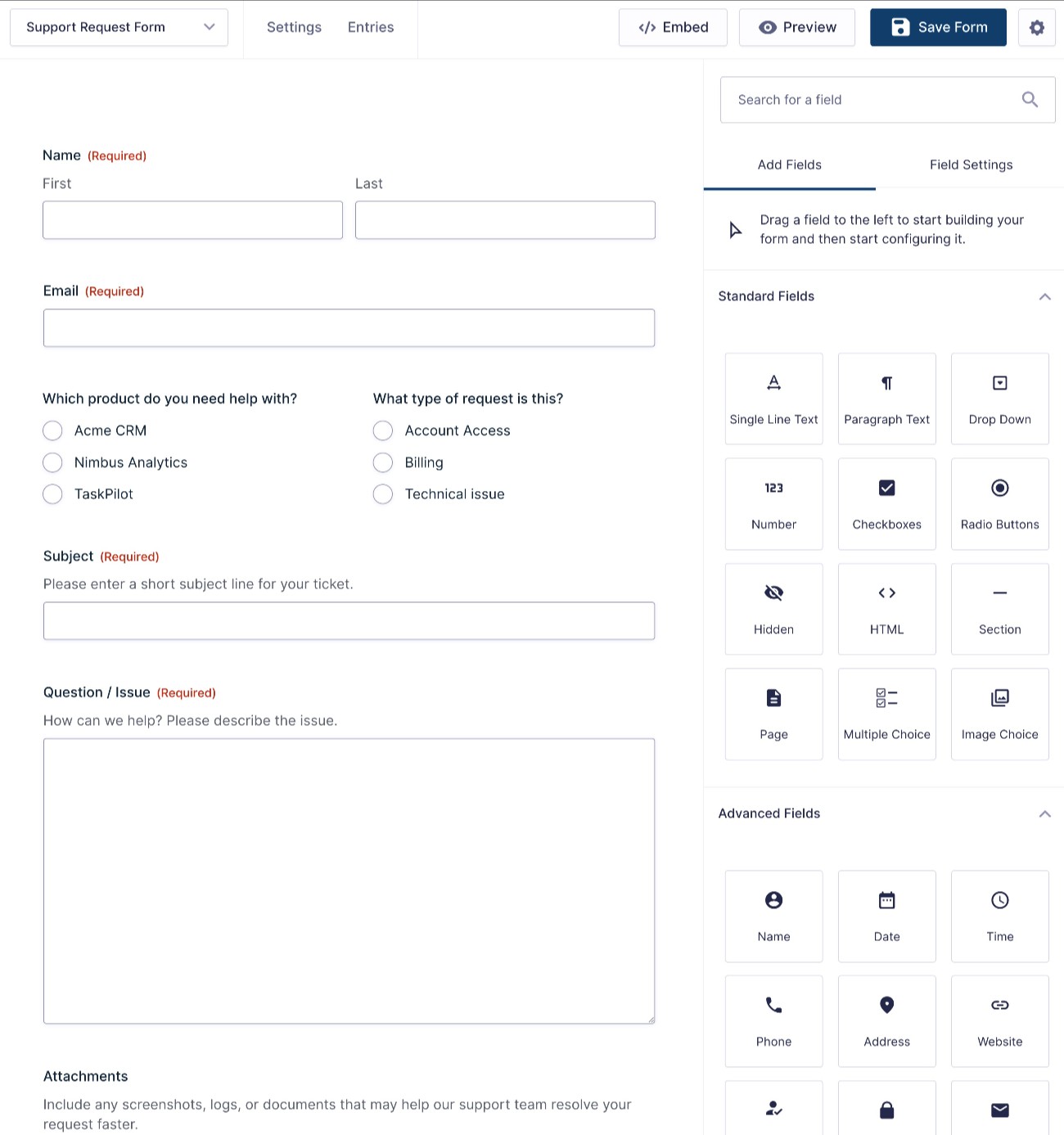Open the Entries menu item
This screenshot has width=1064, height=1135.
[370, 27]
